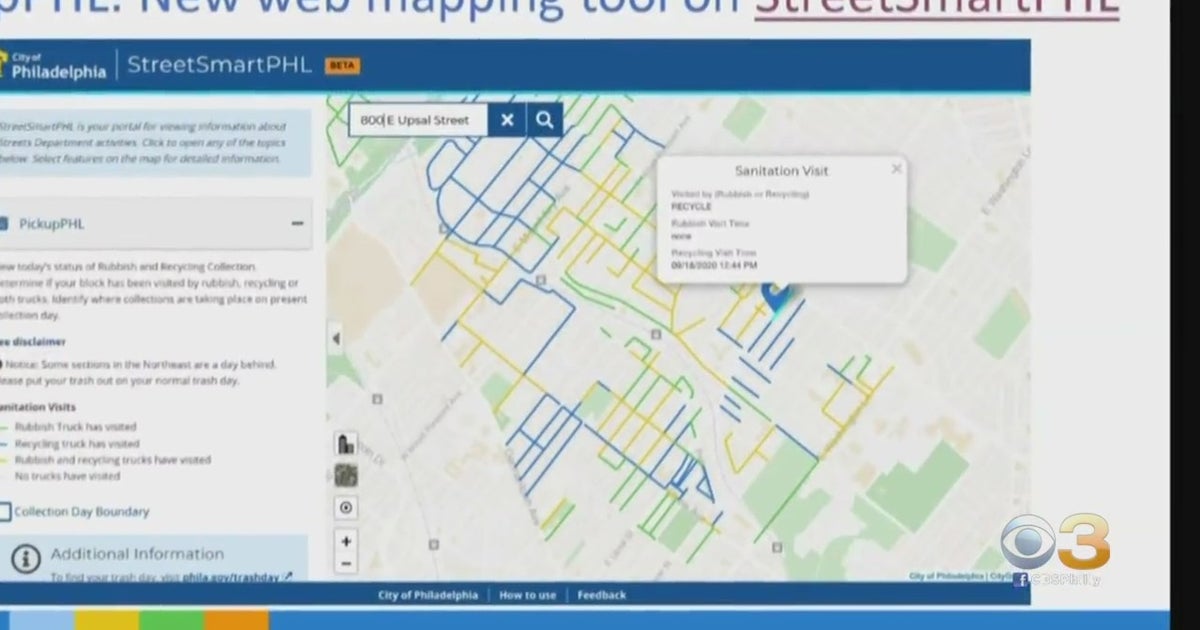Click the Sanitation Visit popup title

781,171
